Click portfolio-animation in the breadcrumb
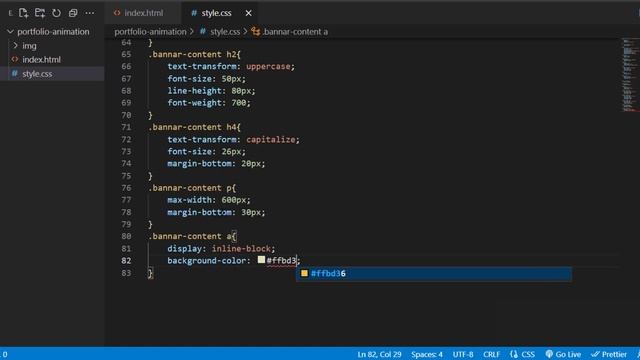Viewport: 640px width, 360px height. (x=150, y=32)
